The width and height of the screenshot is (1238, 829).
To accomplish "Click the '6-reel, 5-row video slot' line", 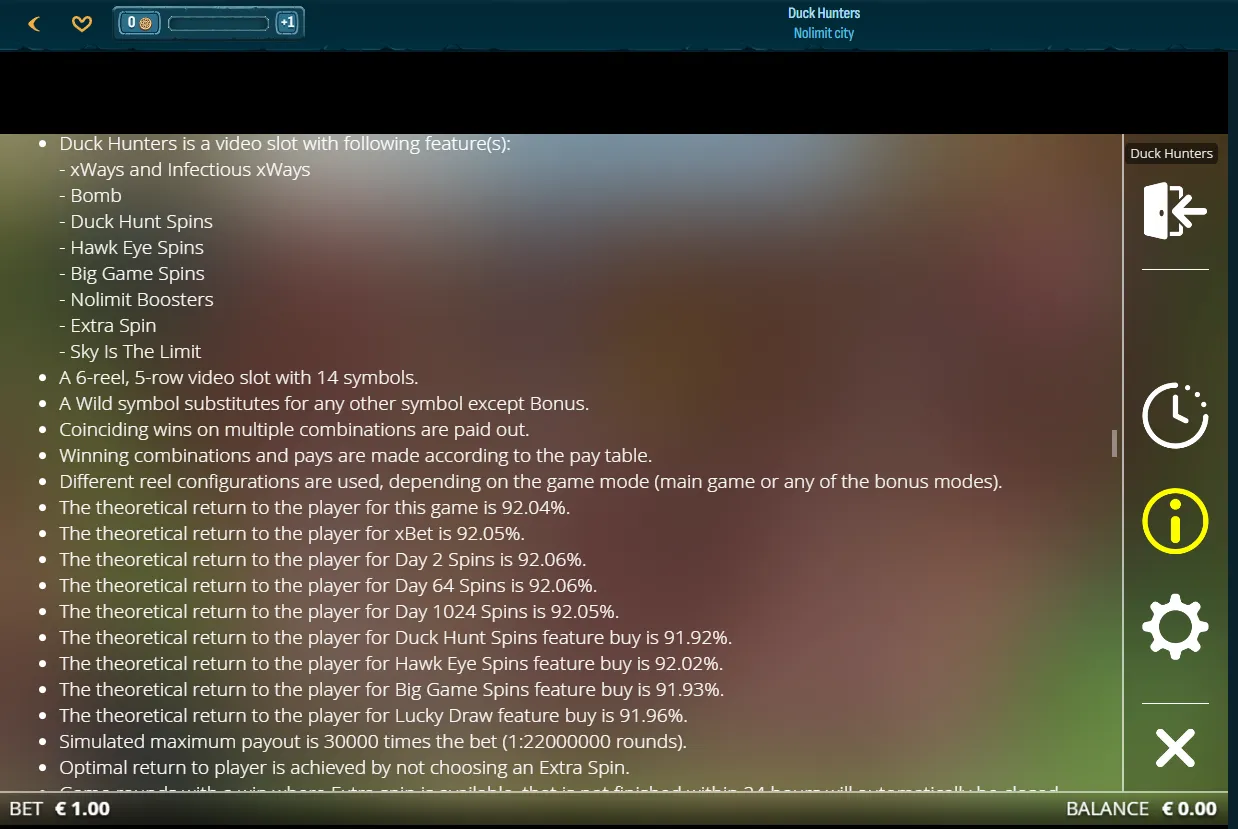I will 239,378.
